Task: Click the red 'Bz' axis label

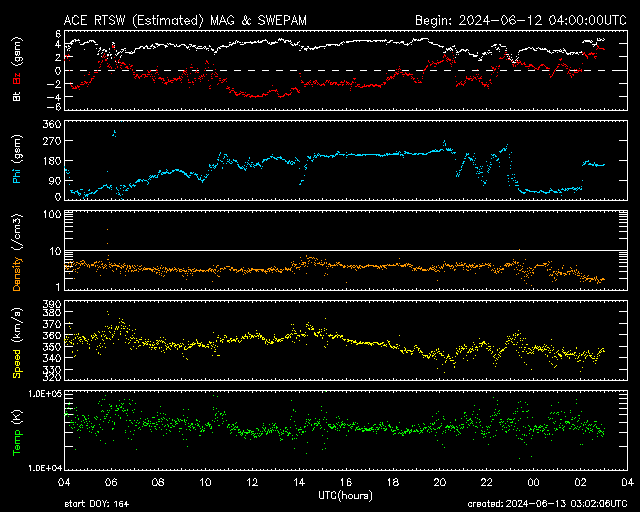Action: (17, 79)
